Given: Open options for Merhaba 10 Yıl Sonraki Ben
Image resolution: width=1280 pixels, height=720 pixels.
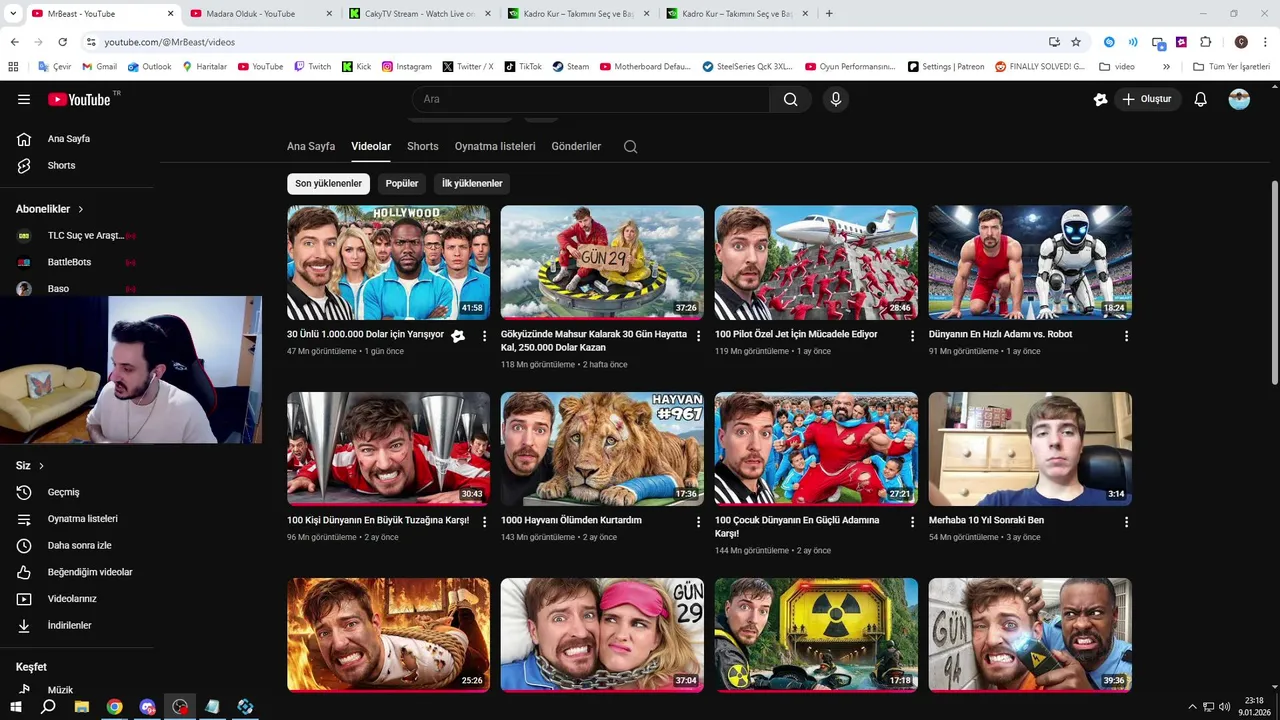Looking at the screenshot, I should coord(1126,522).
